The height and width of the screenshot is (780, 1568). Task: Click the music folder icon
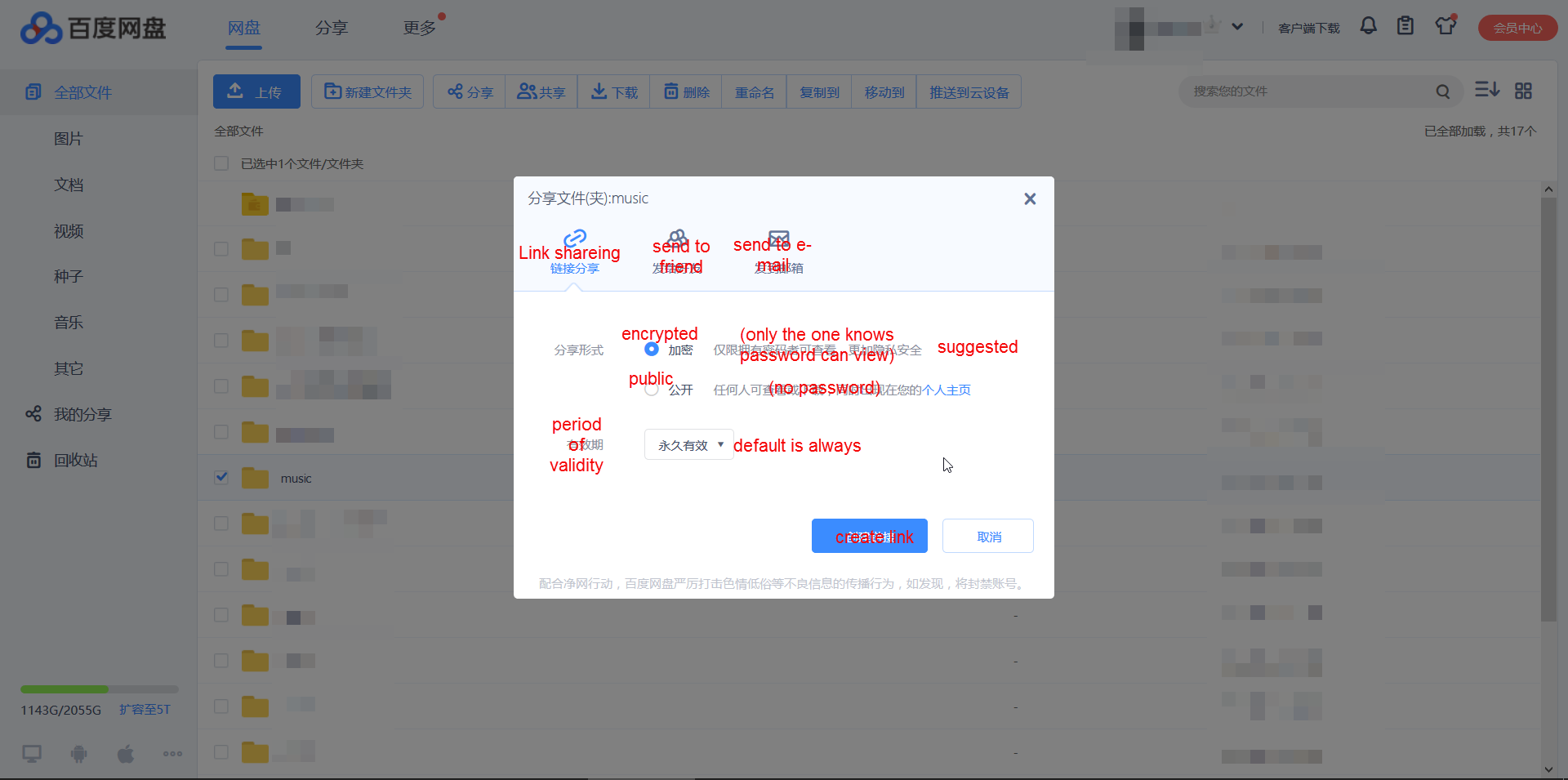(x=255, y=479)
